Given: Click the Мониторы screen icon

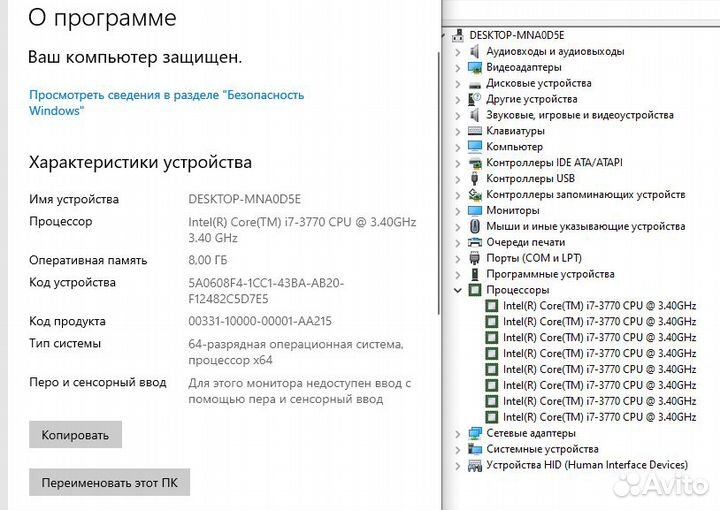Looking at the screenshot, I should point(475,210).
